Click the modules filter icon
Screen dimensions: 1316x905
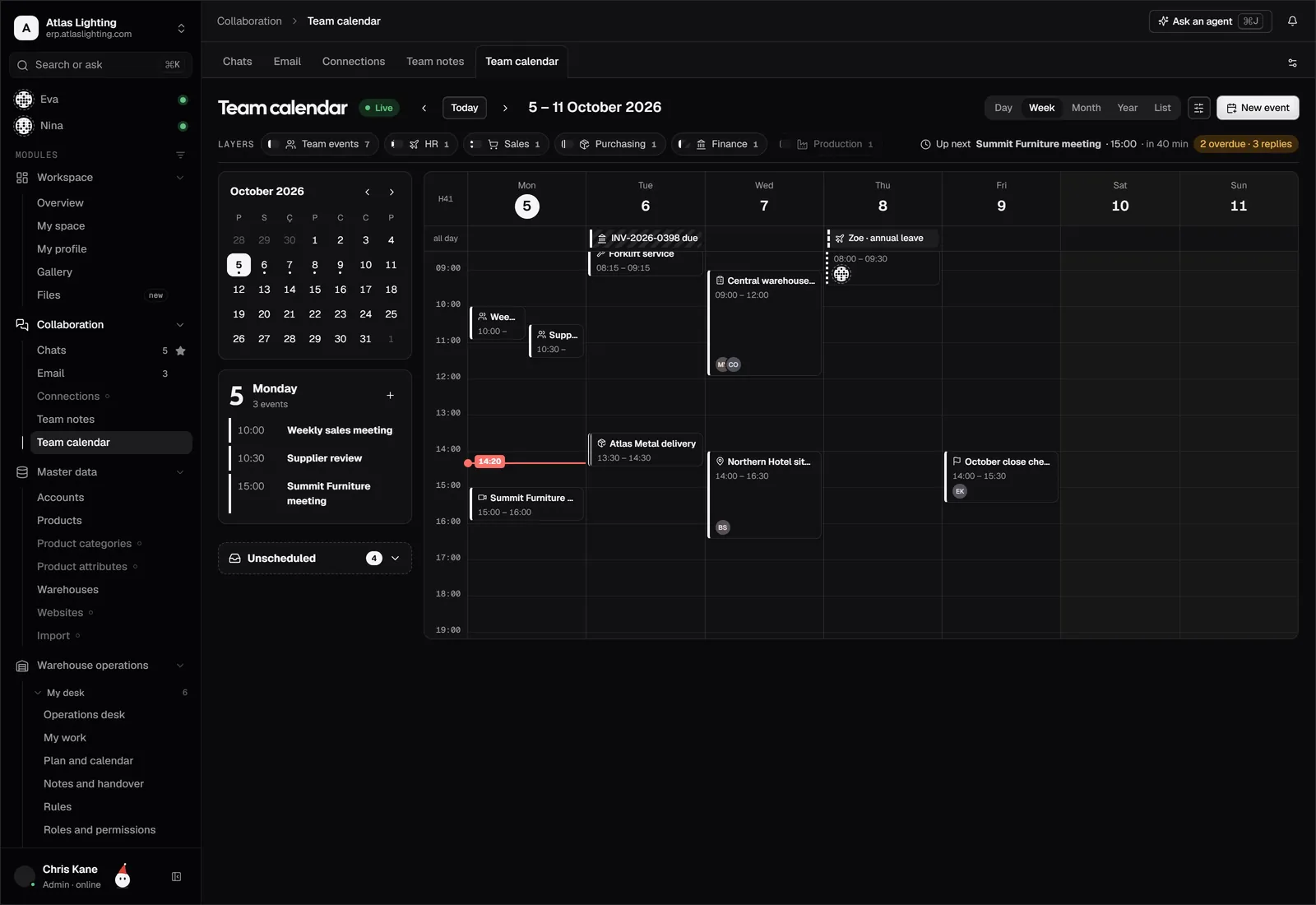click(x=180, y=155)
